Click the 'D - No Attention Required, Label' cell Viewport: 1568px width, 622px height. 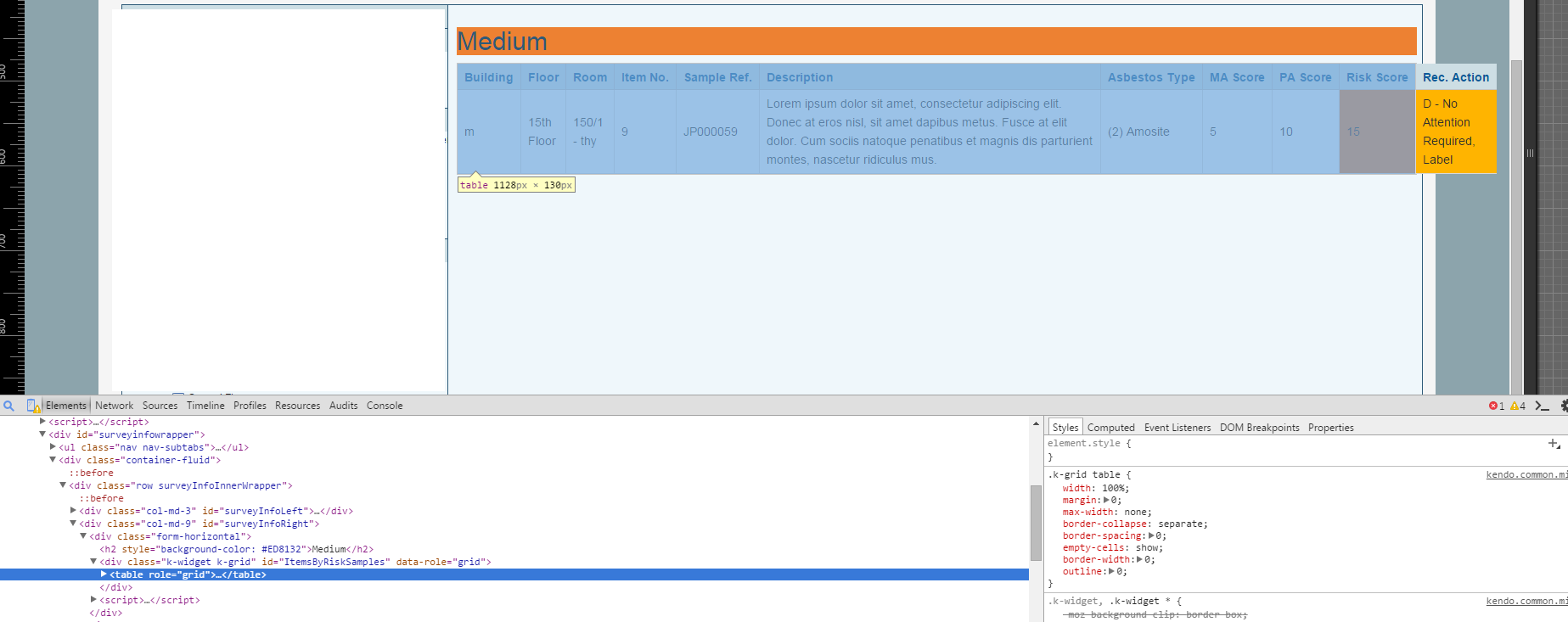click(x=1456, y=132)
